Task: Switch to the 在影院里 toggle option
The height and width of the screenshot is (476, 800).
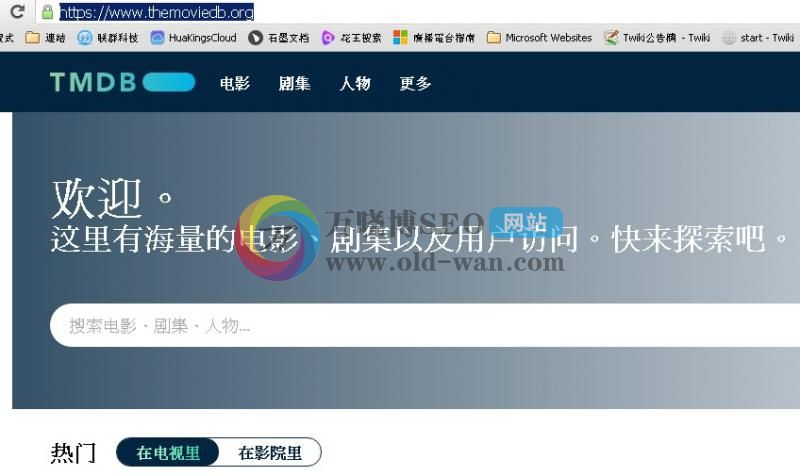Action: coord(270,453)
